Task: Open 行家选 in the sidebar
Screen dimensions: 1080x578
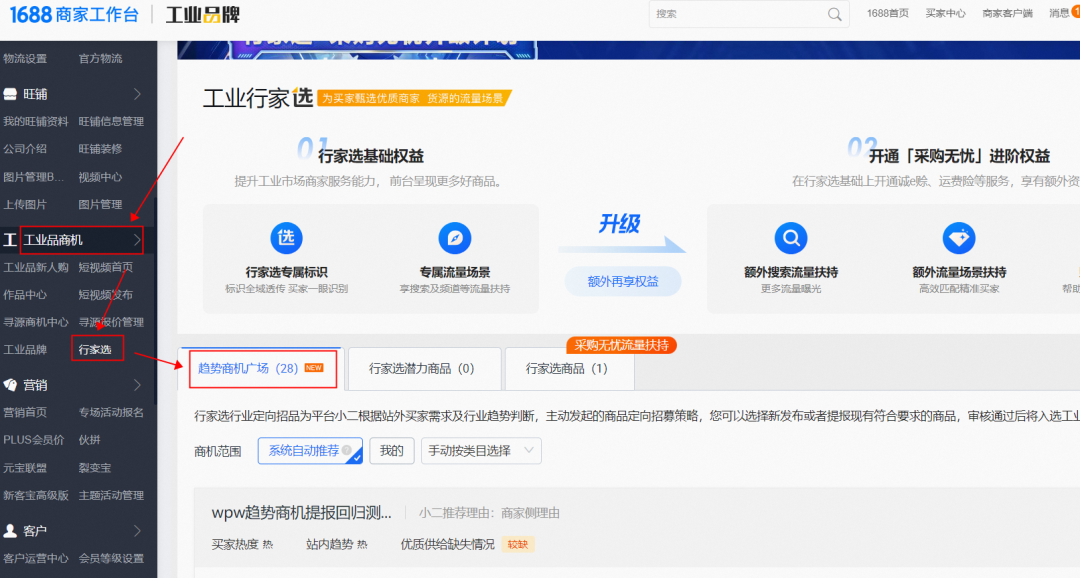Action: point(96,349)
